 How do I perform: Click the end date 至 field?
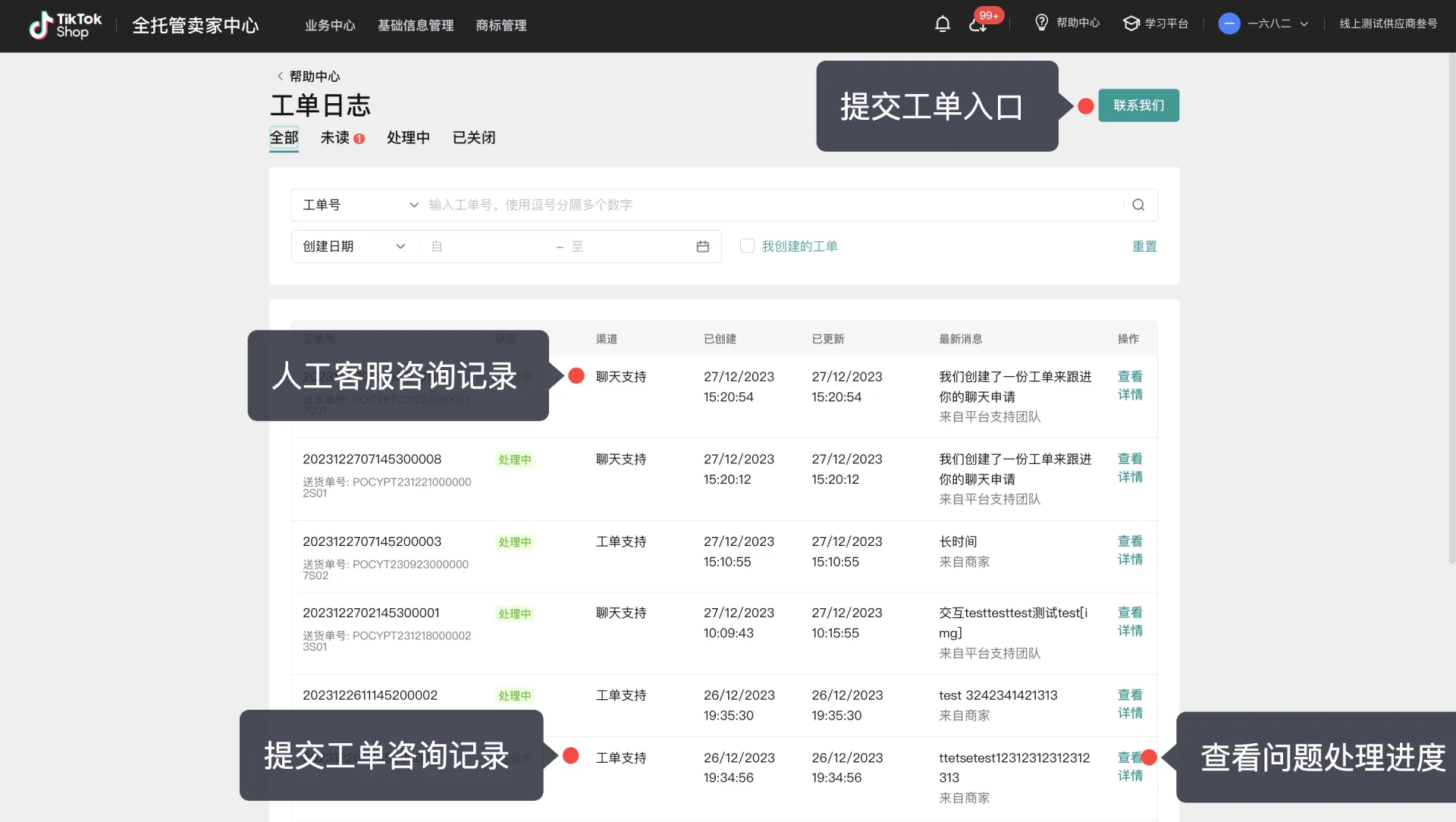(x=629, y=246)
